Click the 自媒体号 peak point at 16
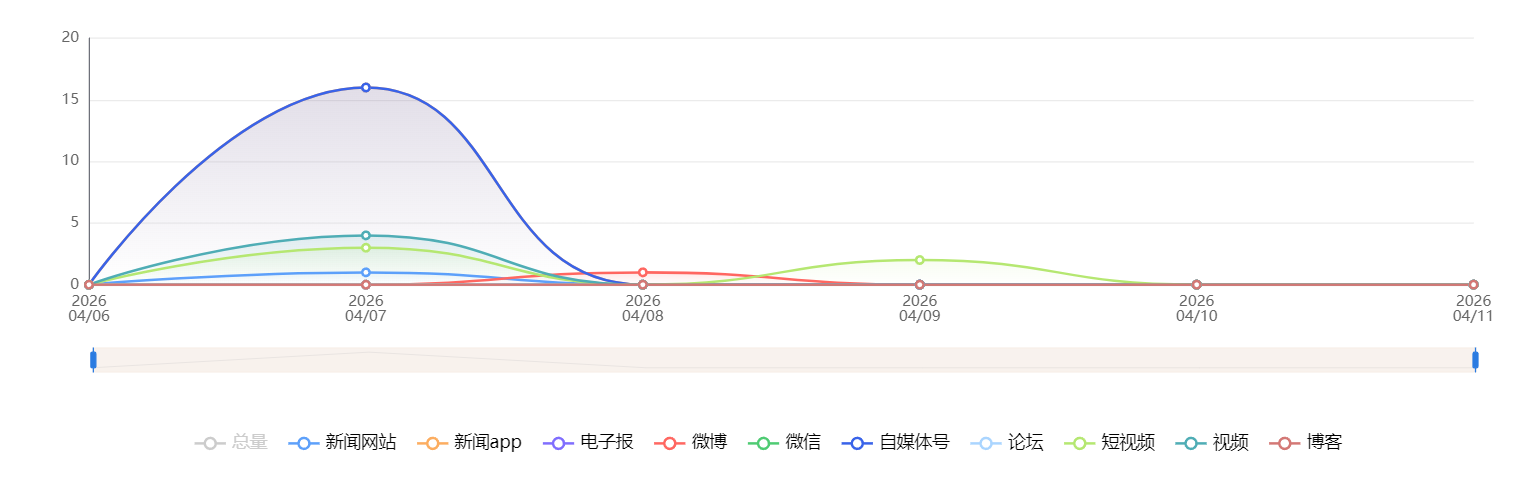This screenshot has height=477, width=1535. pos(366,88)
